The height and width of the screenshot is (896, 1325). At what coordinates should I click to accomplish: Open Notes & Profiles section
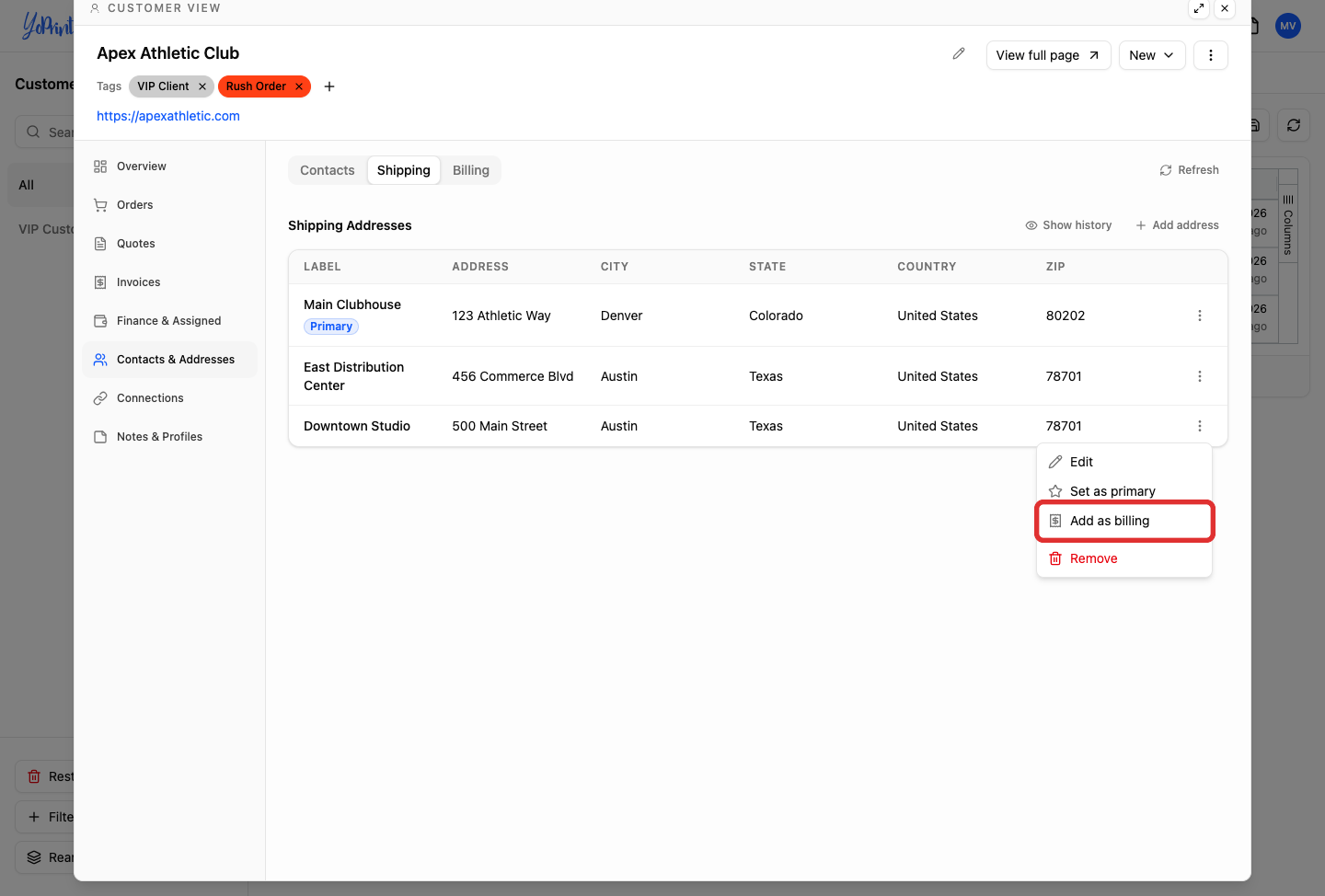tap(169, 437)
